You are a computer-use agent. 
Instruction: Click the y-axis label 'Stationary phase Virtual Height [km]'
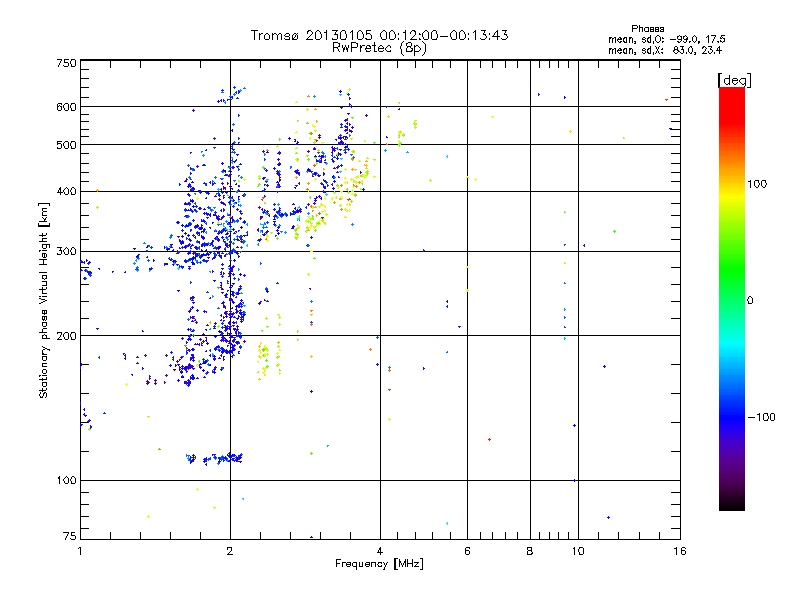point(44,300)
